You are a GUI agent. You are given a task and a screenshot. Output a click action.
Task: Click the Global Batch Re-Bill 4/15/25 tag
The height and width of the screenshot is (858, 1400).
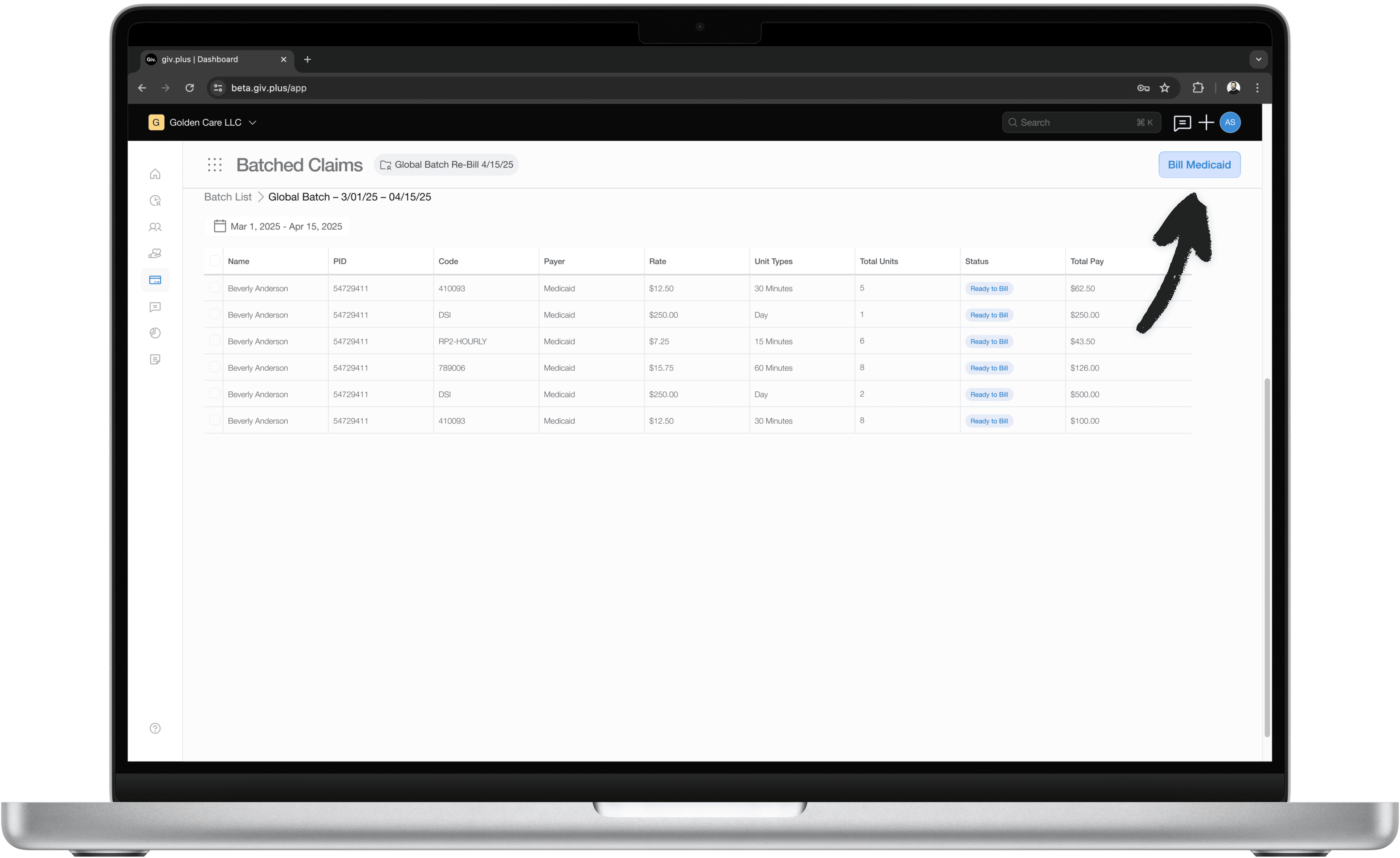tap(447, 165)
